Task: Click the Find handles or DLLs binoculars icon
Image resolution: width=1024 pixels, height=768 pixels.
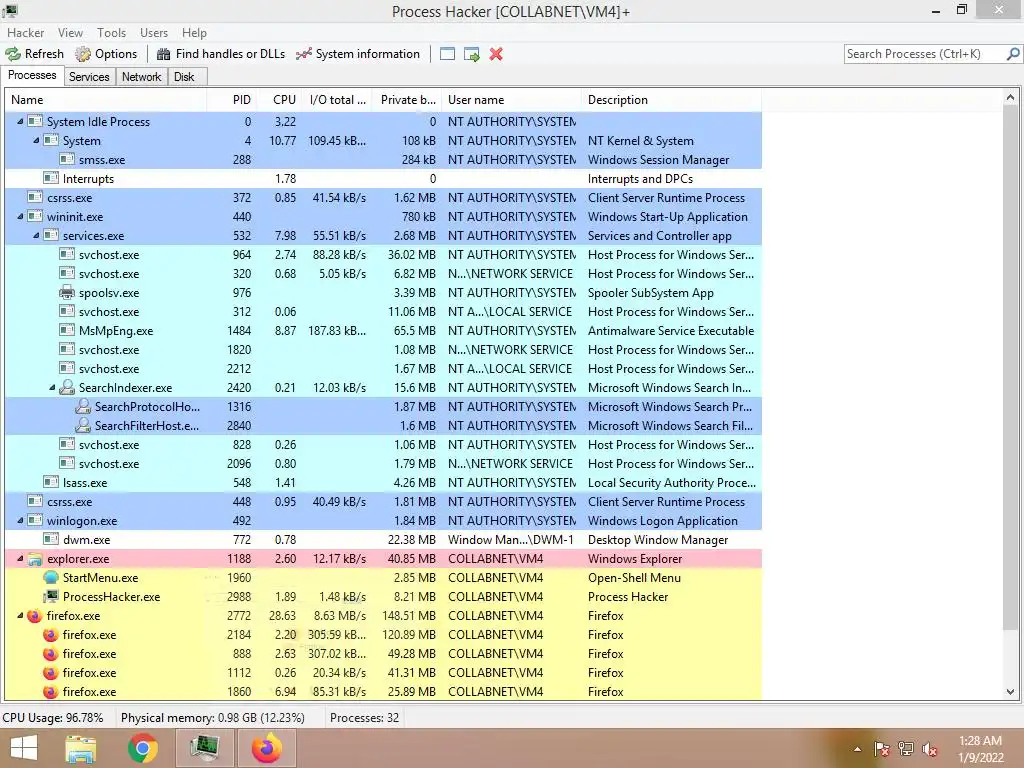Action: (163, 54)
